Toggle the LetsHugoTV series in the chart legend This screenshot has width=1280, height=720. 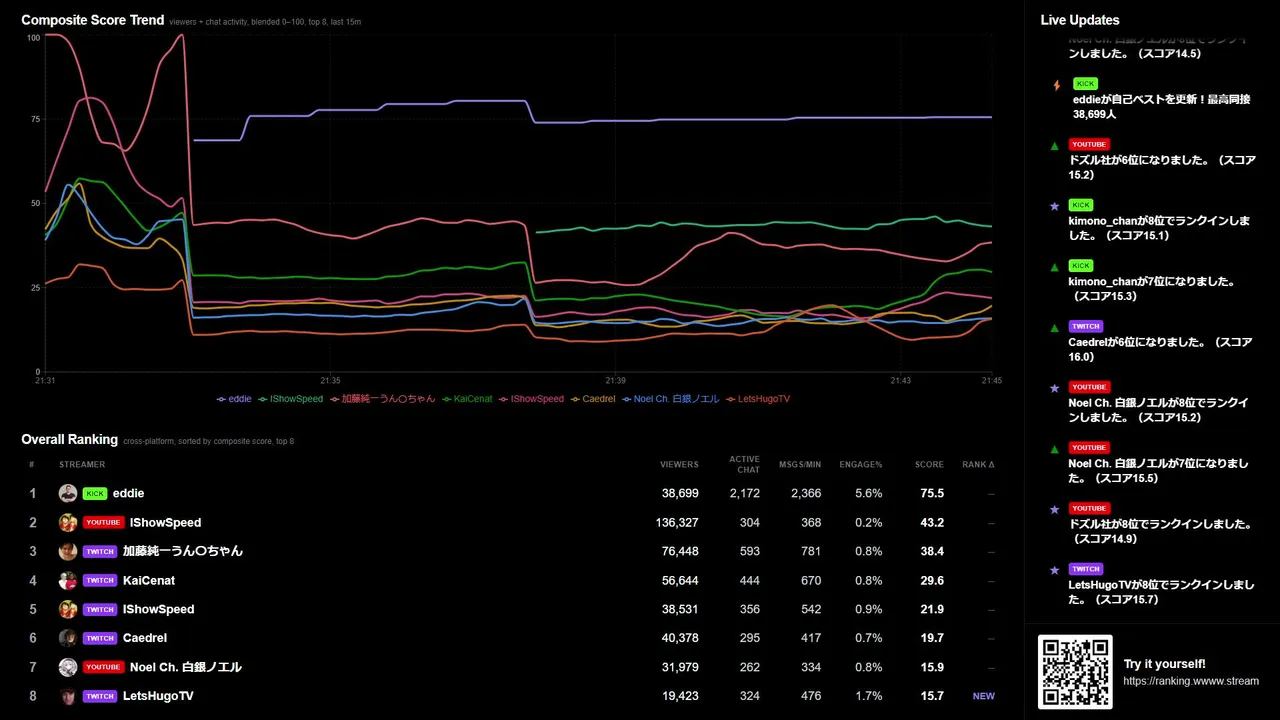click(x=757, y=399)
